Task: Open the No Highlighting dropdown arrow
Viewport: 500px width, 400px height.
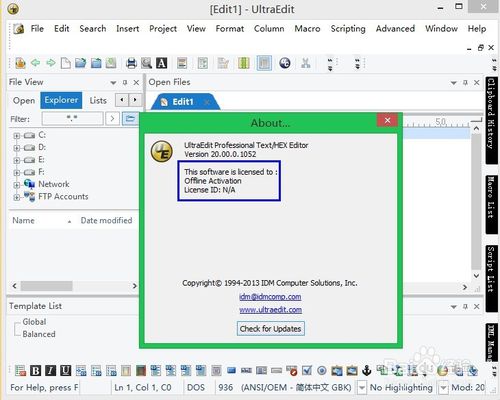Action: [x=443, y=388]
